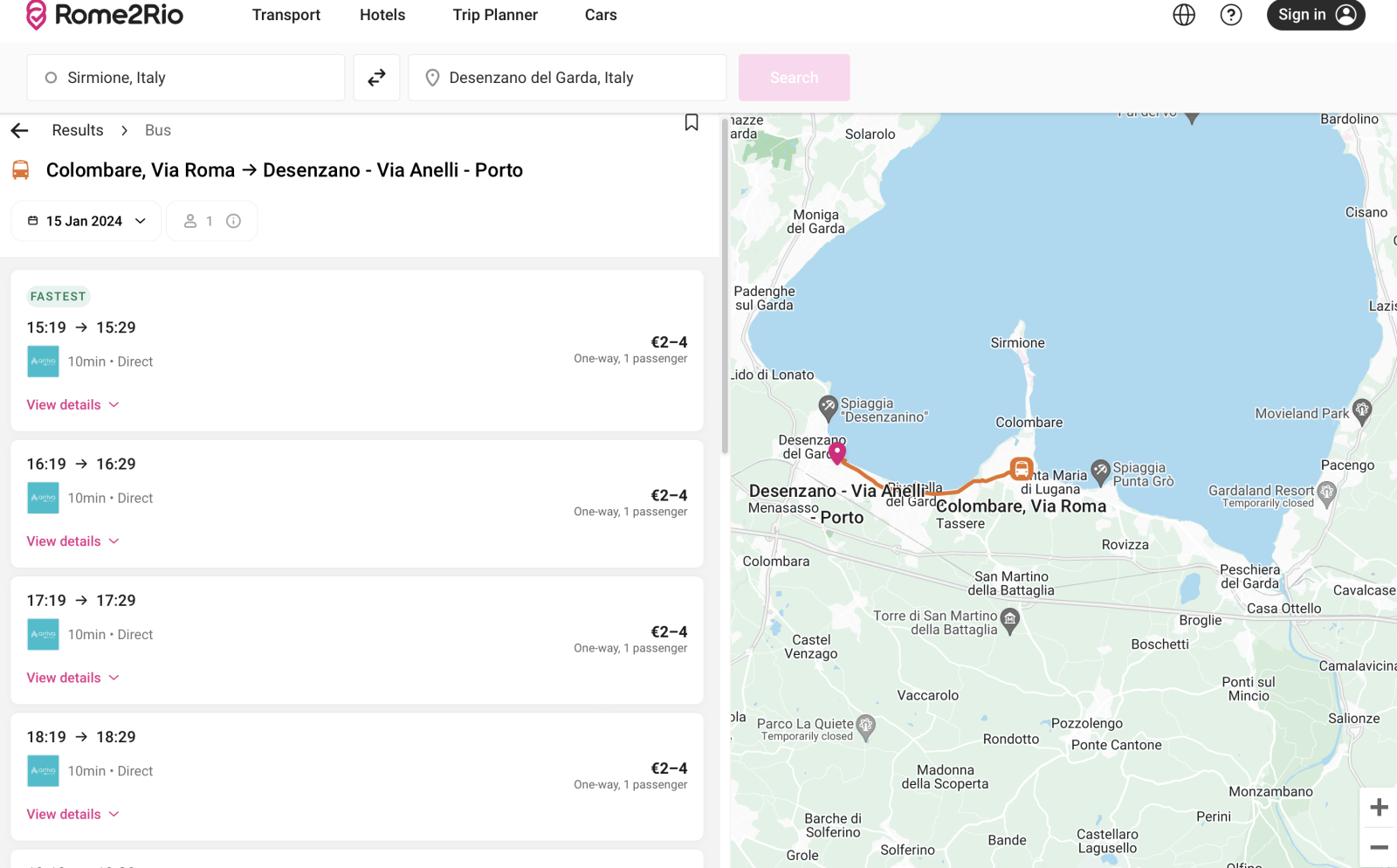Open the 15 Jan 2024 date dropdown
The width and height of the screenshot is (1397, 868).
(x=86, y=221)
